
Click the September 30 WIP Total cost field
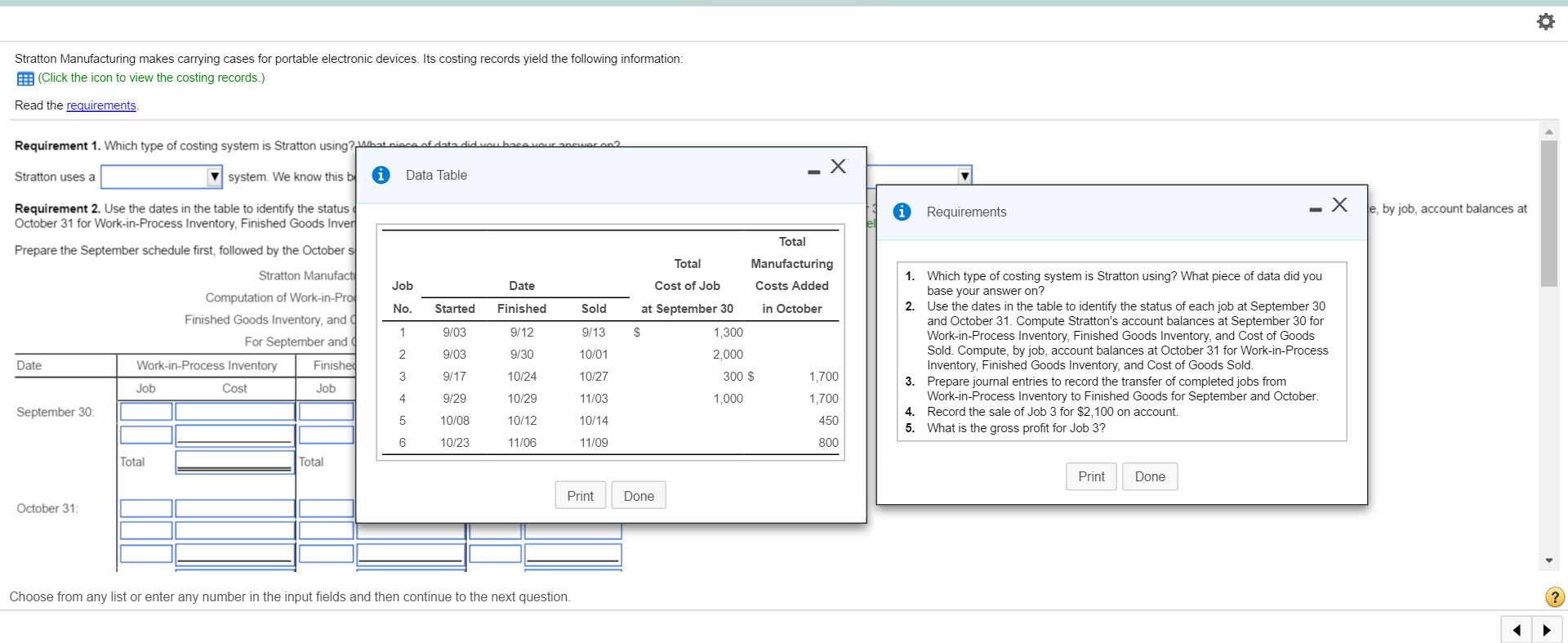click(235, 462)
